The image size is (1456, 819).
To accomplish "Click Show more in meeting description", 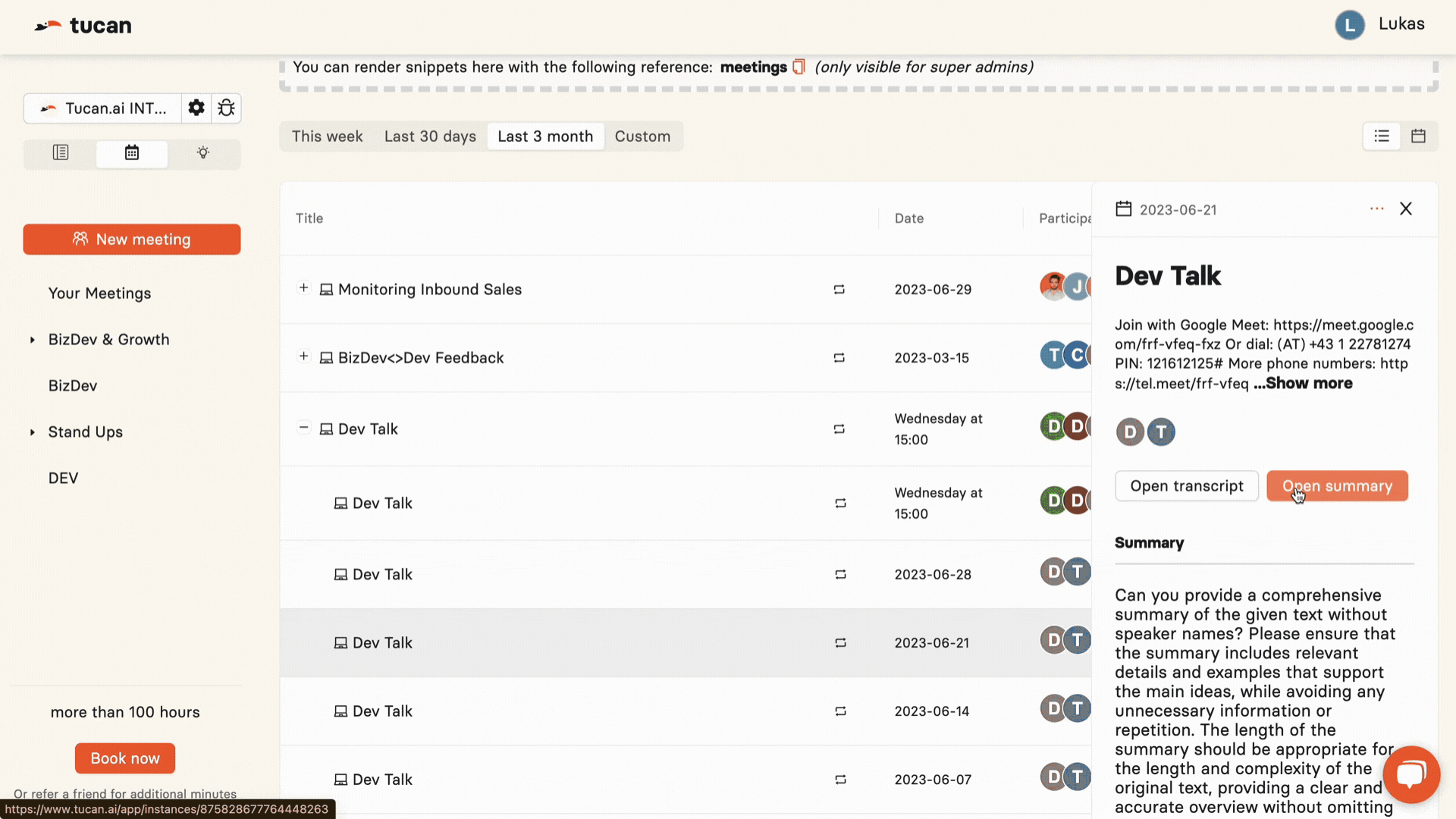I will 1308,384.
